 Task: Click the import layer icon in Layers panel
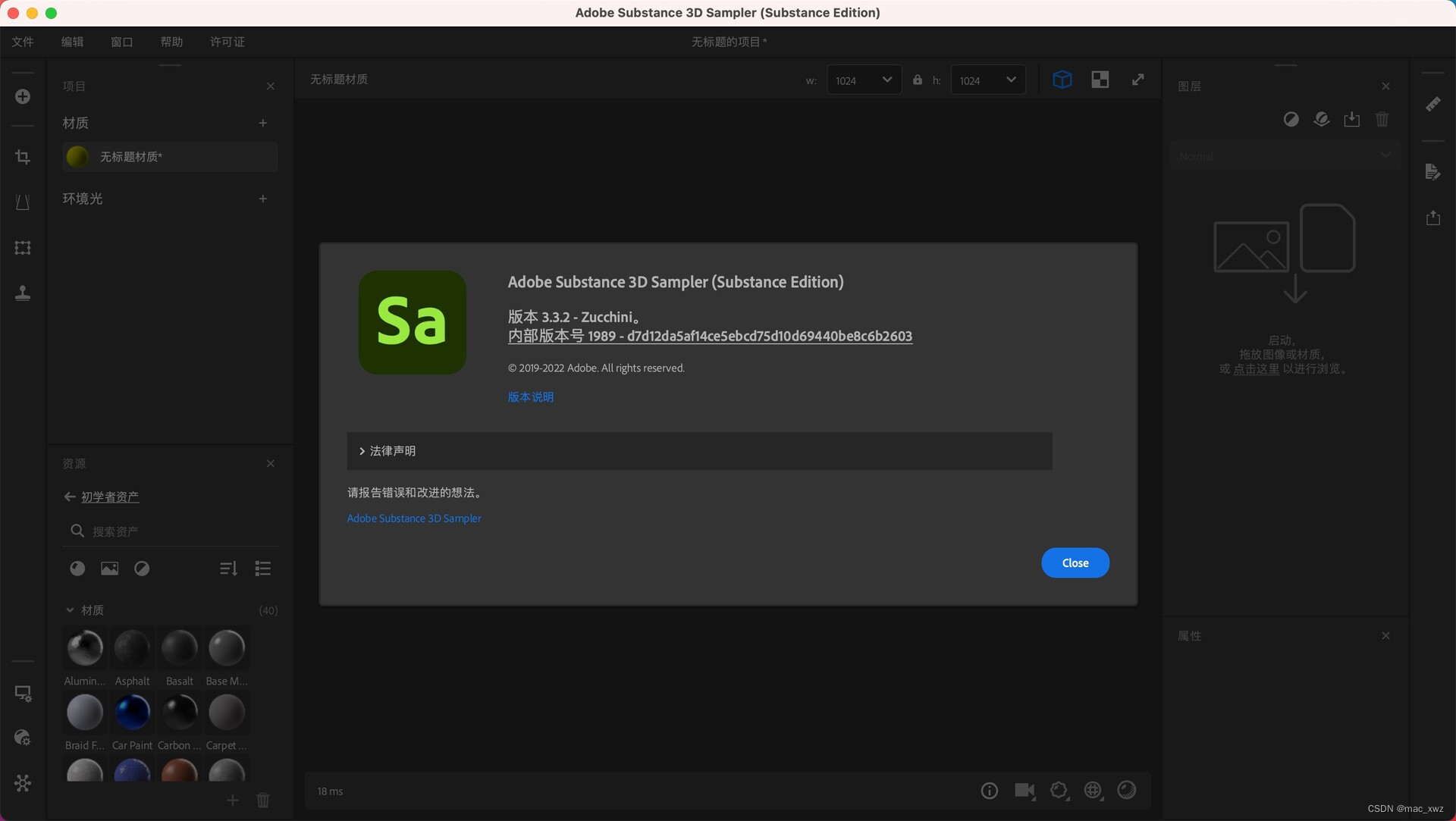point(1352,119)
